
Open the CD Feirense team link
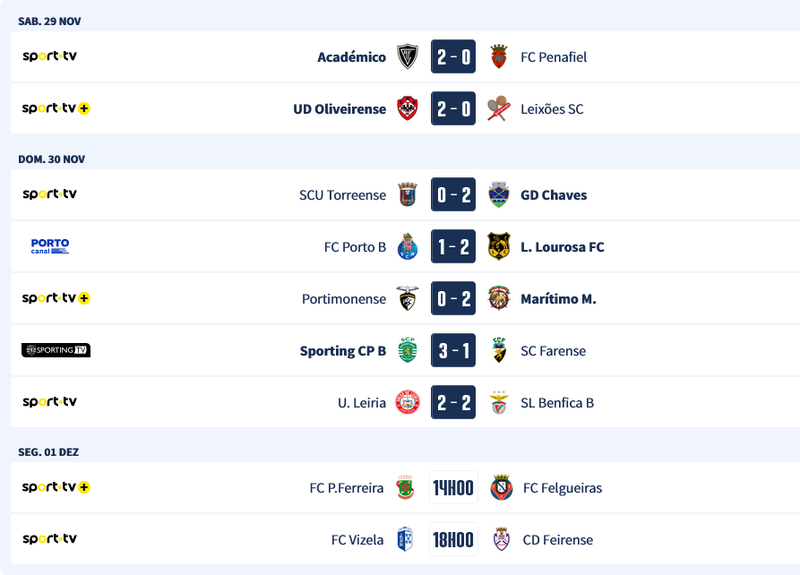point(557,540)
